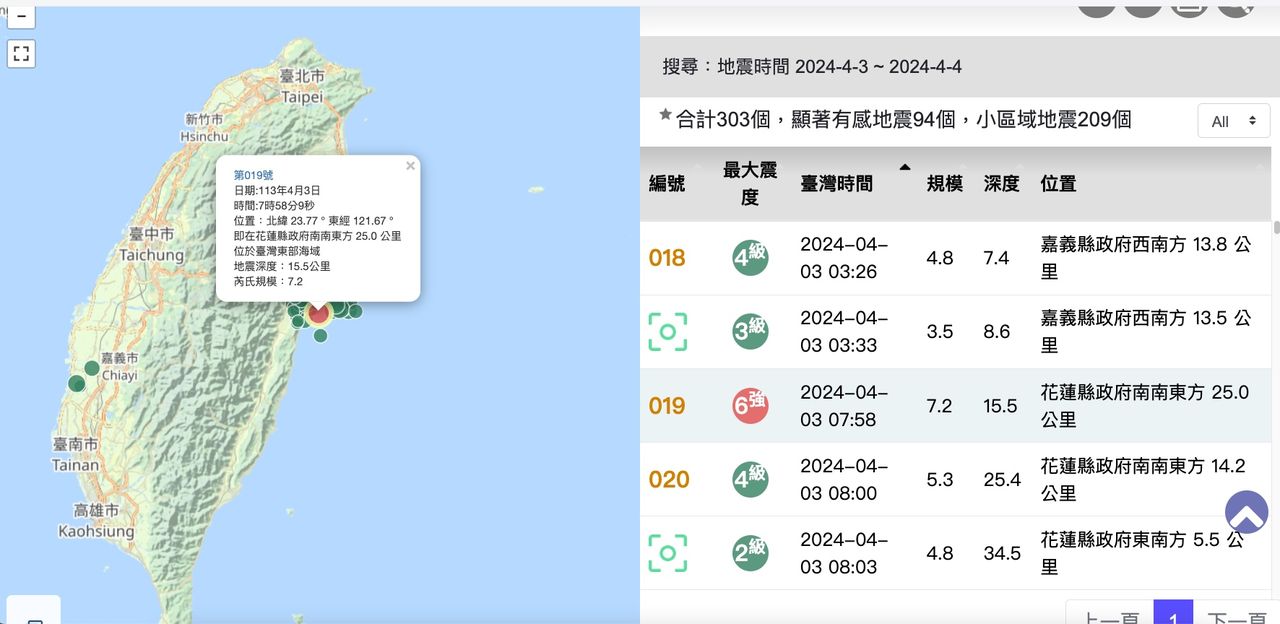Click the red epicenter marker on map
1280x624 pixels.
click(319, 314)
